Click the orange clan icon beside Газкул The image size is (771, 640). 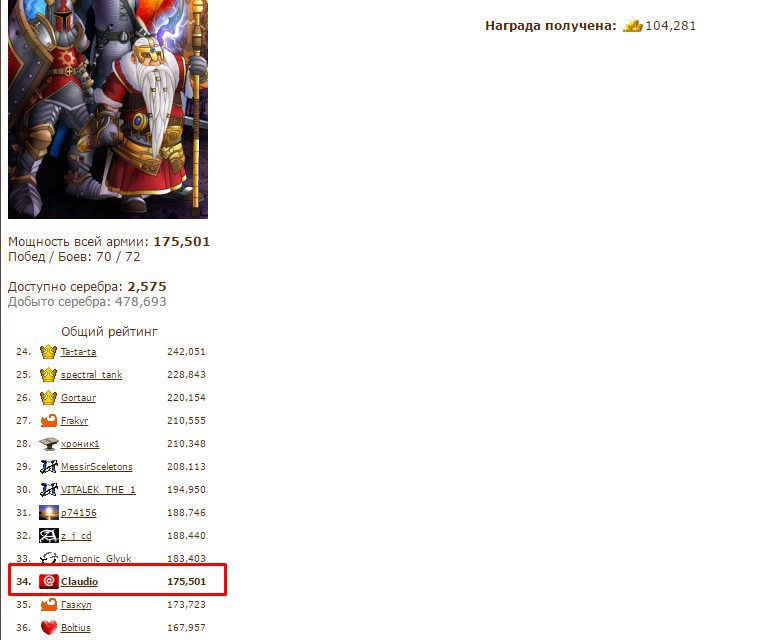48,605
